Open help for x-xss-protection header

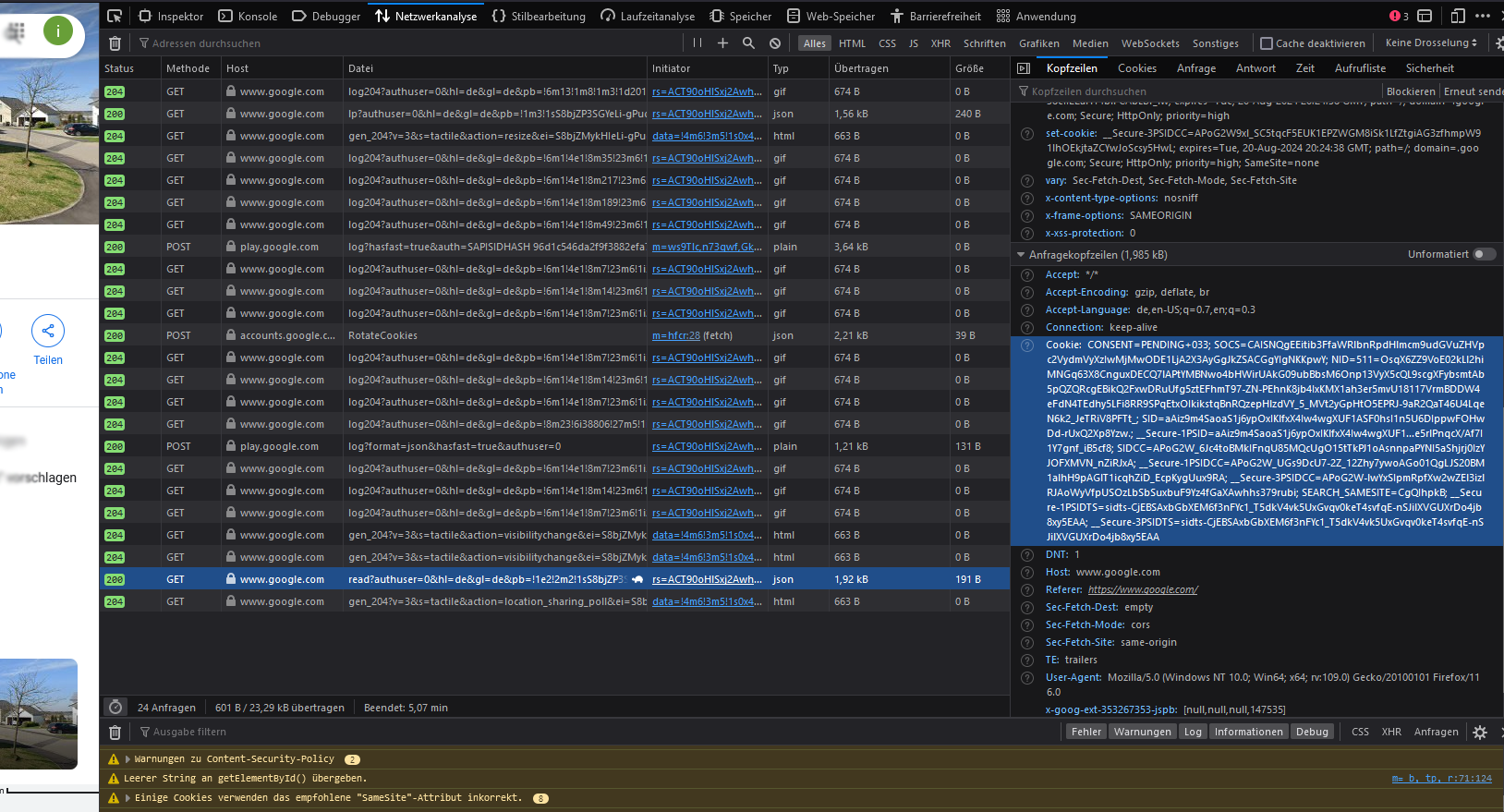coord(1026,234)
